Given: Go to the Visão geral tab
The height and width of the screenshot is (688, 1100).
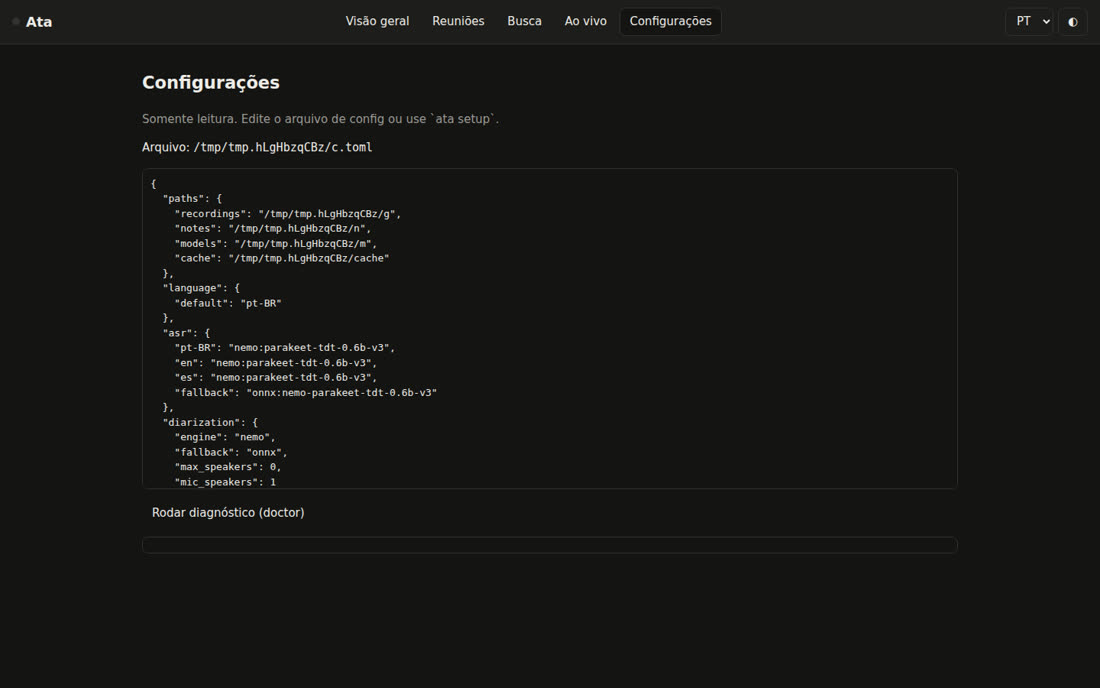Looking at the screenshot, I should coord(377,21).
